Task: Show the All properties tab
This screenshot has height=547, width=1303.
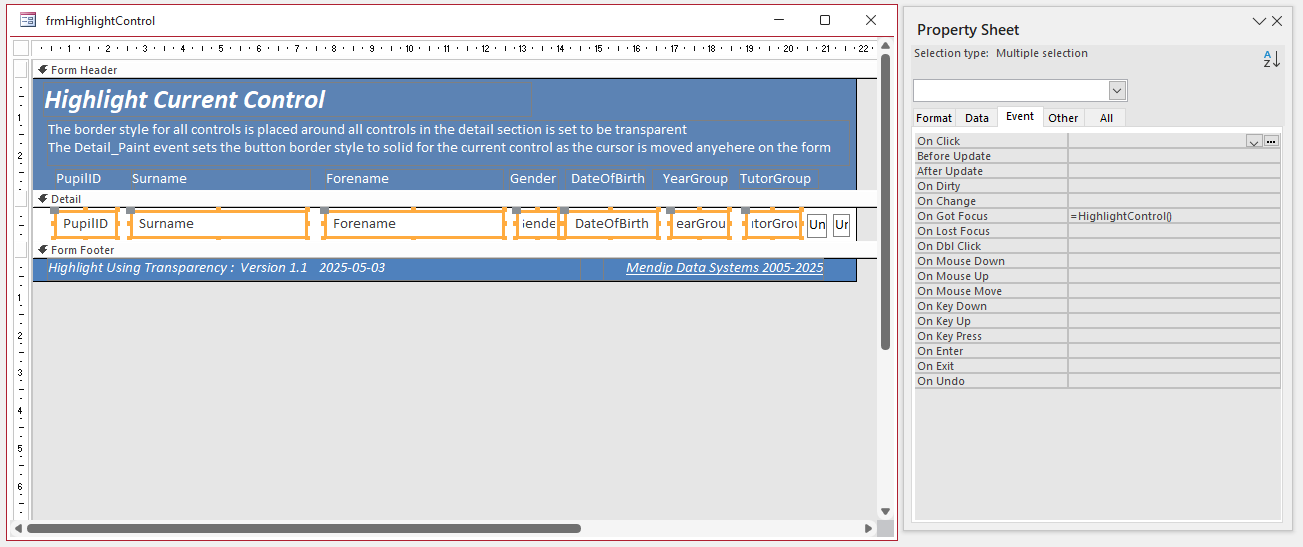Action: [x=1106, y=118]
